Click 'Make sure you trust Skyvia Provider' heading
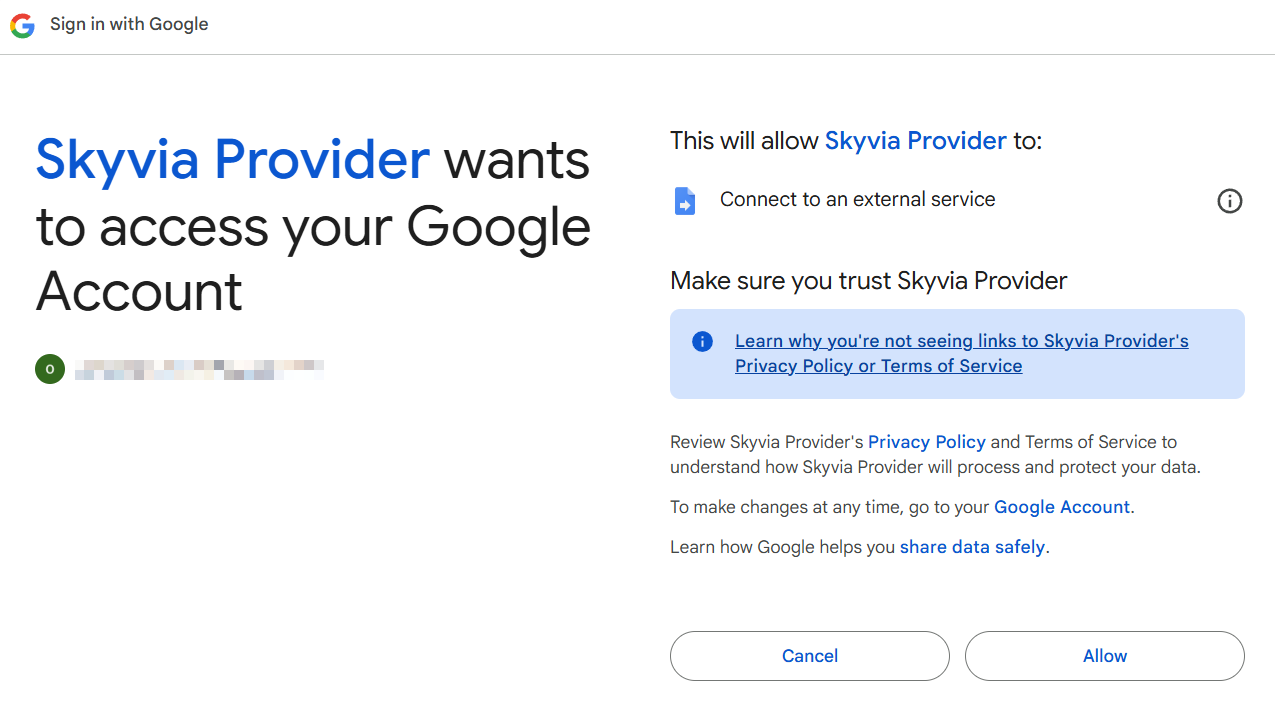This screenshot has height=707, width=1275. (868, 281)
